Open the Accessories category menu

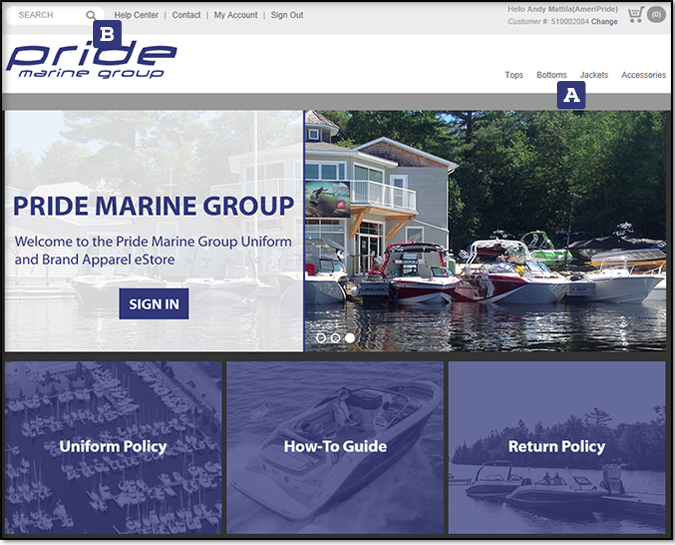point(644,75)
